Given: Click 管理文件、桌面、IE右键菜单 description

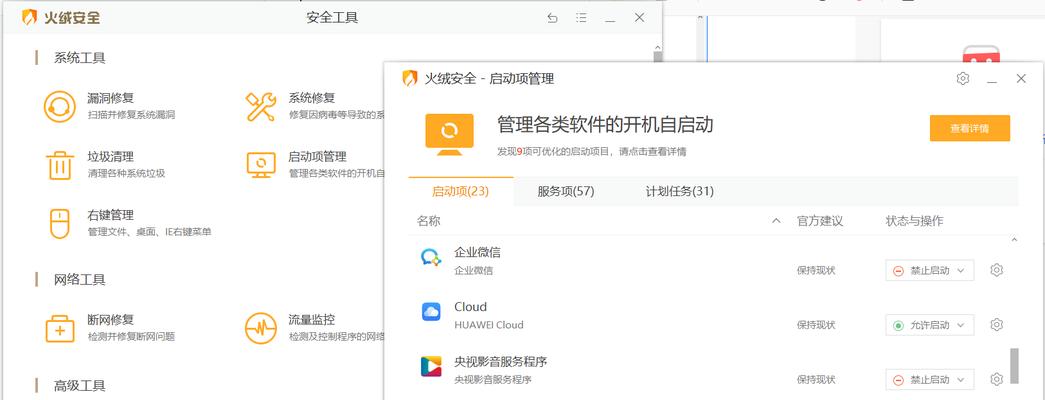Looking at the screenshot, I should click(150, 232).
